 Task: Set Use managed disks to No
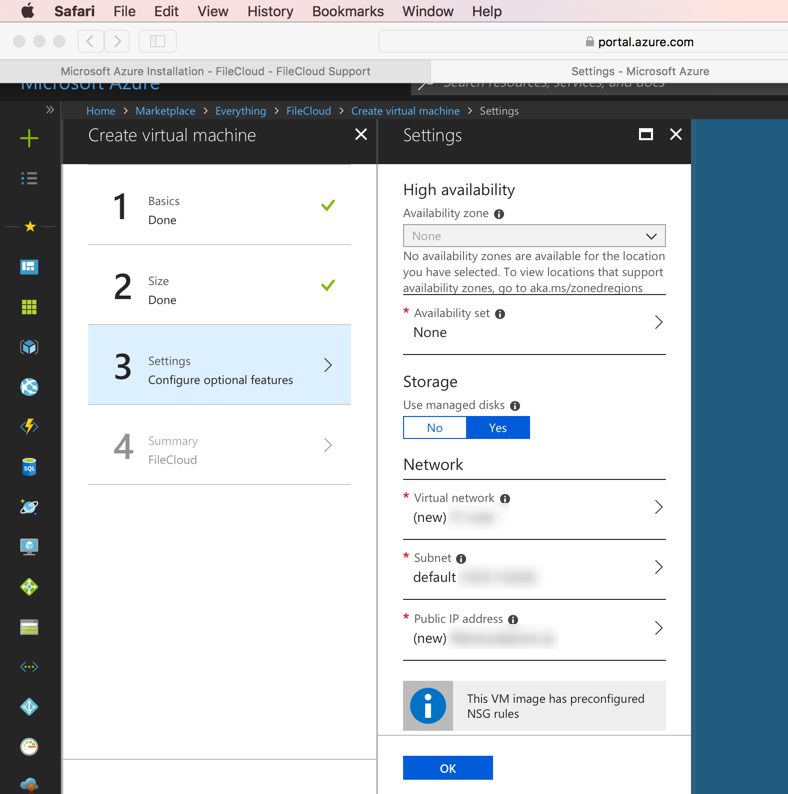click(435, 428)
